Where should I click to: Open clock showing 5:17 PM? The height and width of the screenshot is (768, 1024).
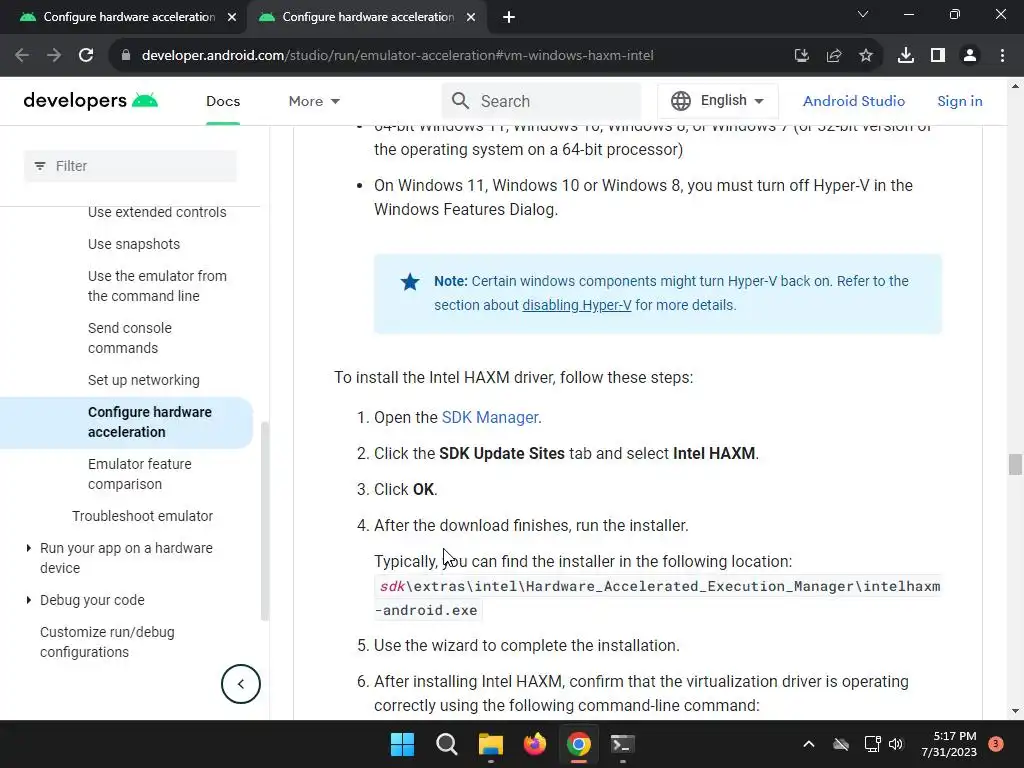tap(949, 744)
